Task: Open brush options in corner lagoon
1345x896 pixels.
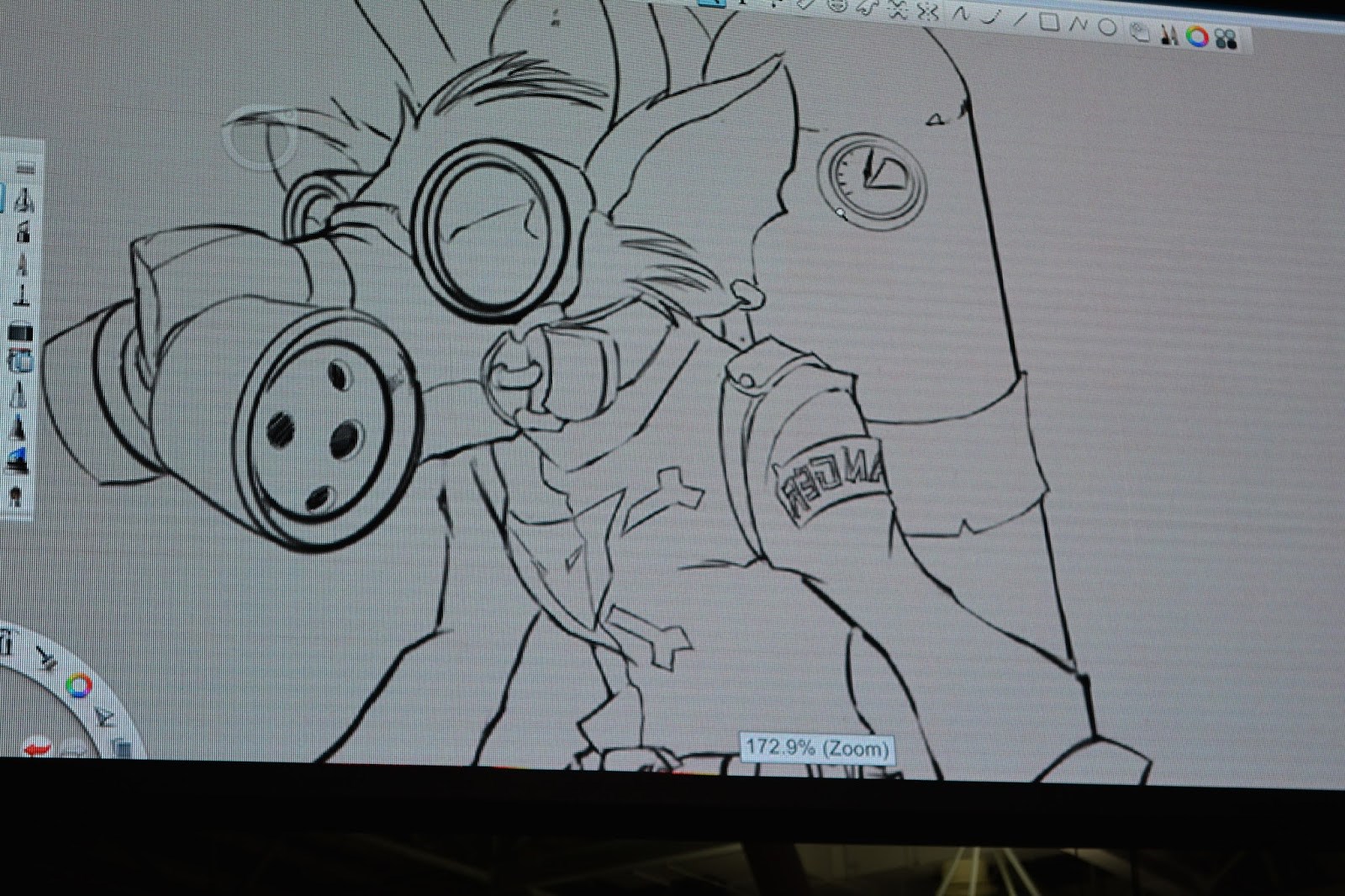Action: pyautogui.click(x=46, y=659)
